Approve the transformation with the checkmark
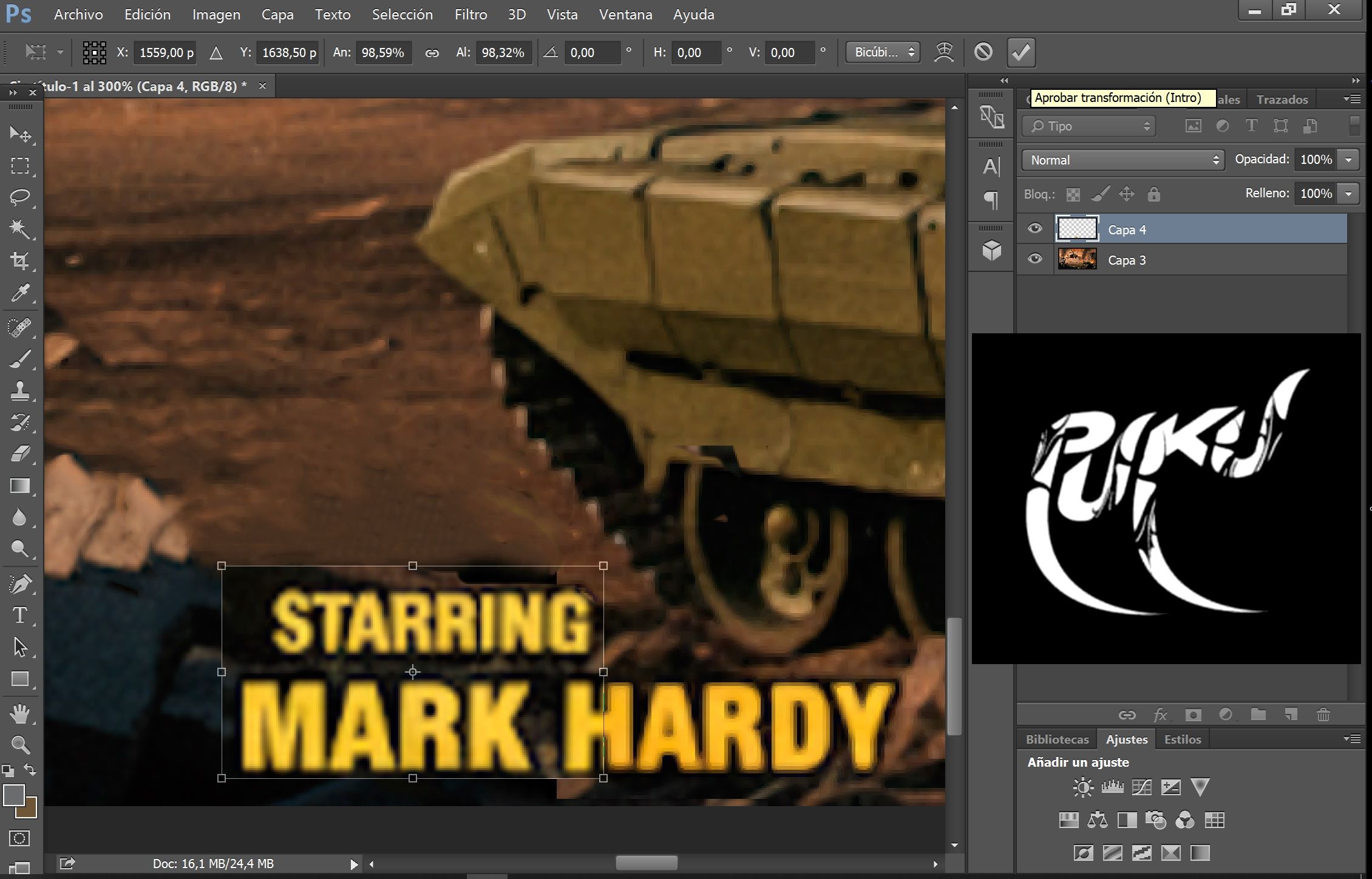The height and width of the screenshot is (879, 1372). click(1021, 52)
